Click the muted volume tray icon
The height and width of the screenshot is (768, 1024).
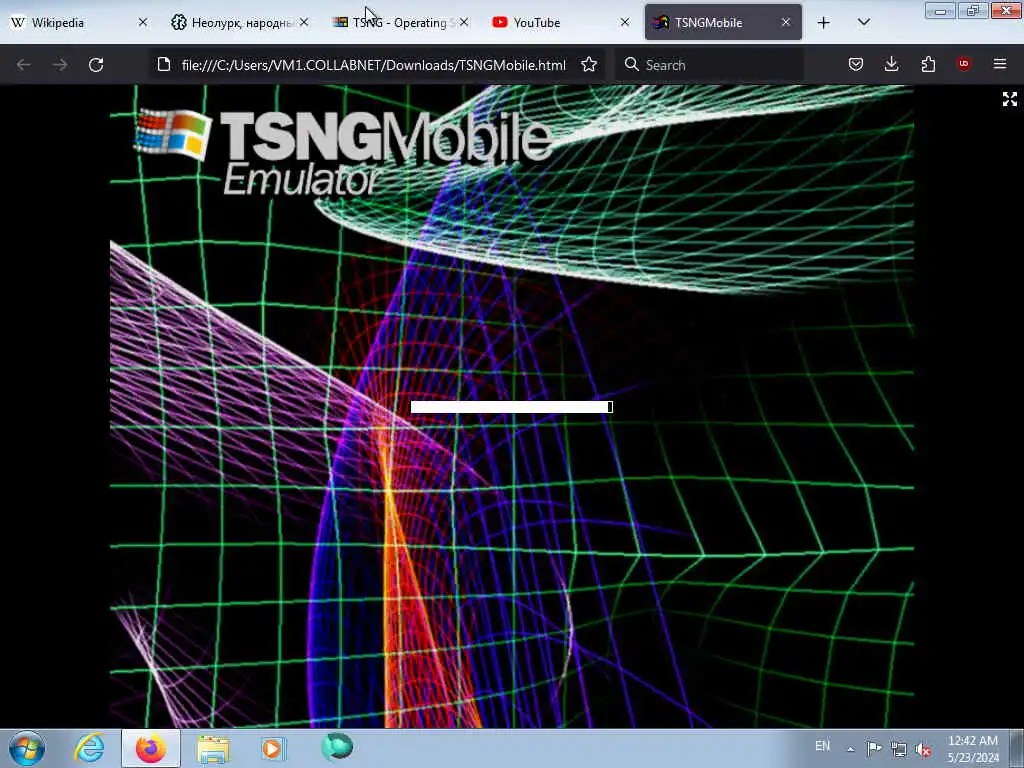[923, 749]
